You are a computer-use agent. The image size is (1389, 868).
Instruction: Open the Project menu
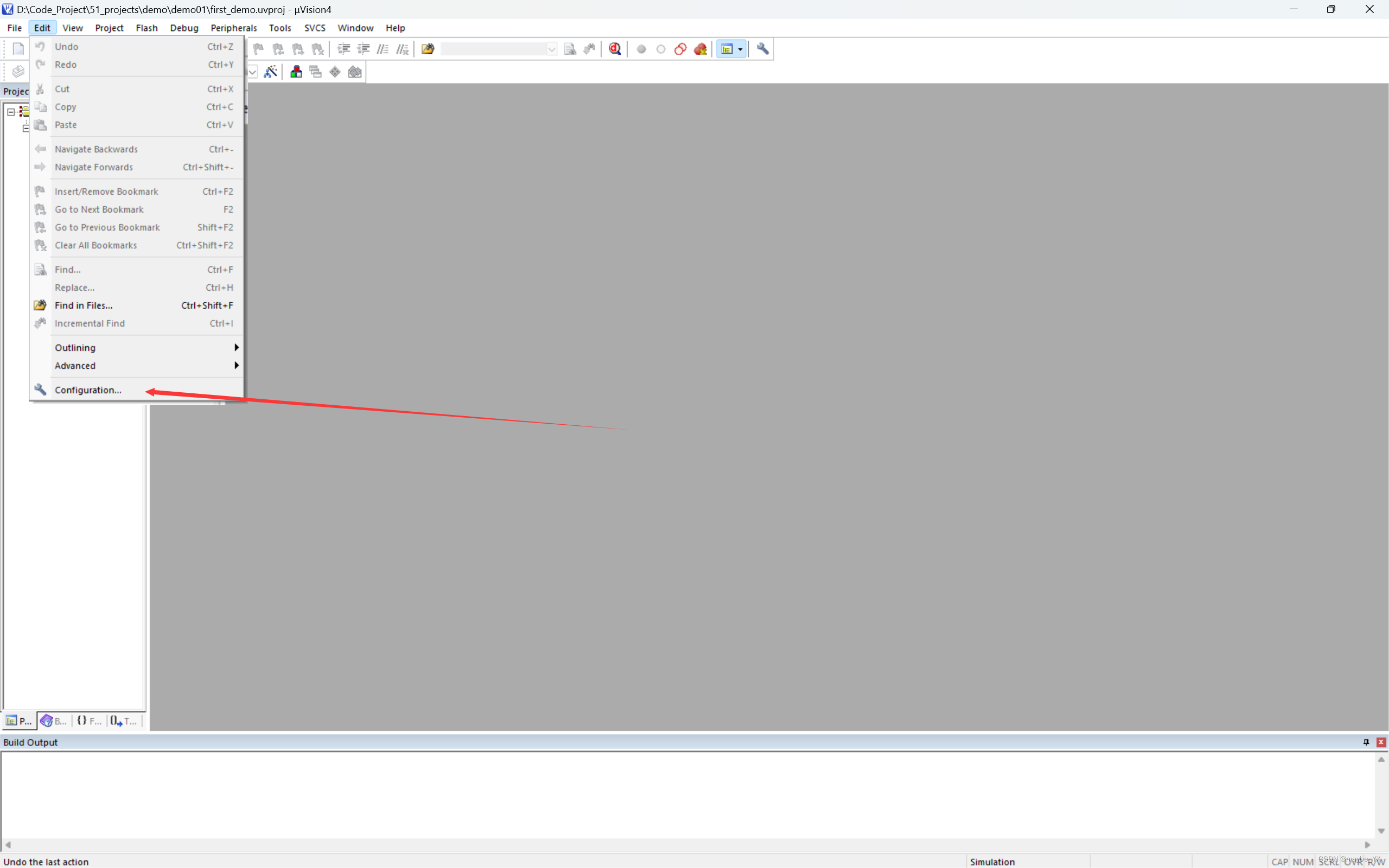[109, 28]
